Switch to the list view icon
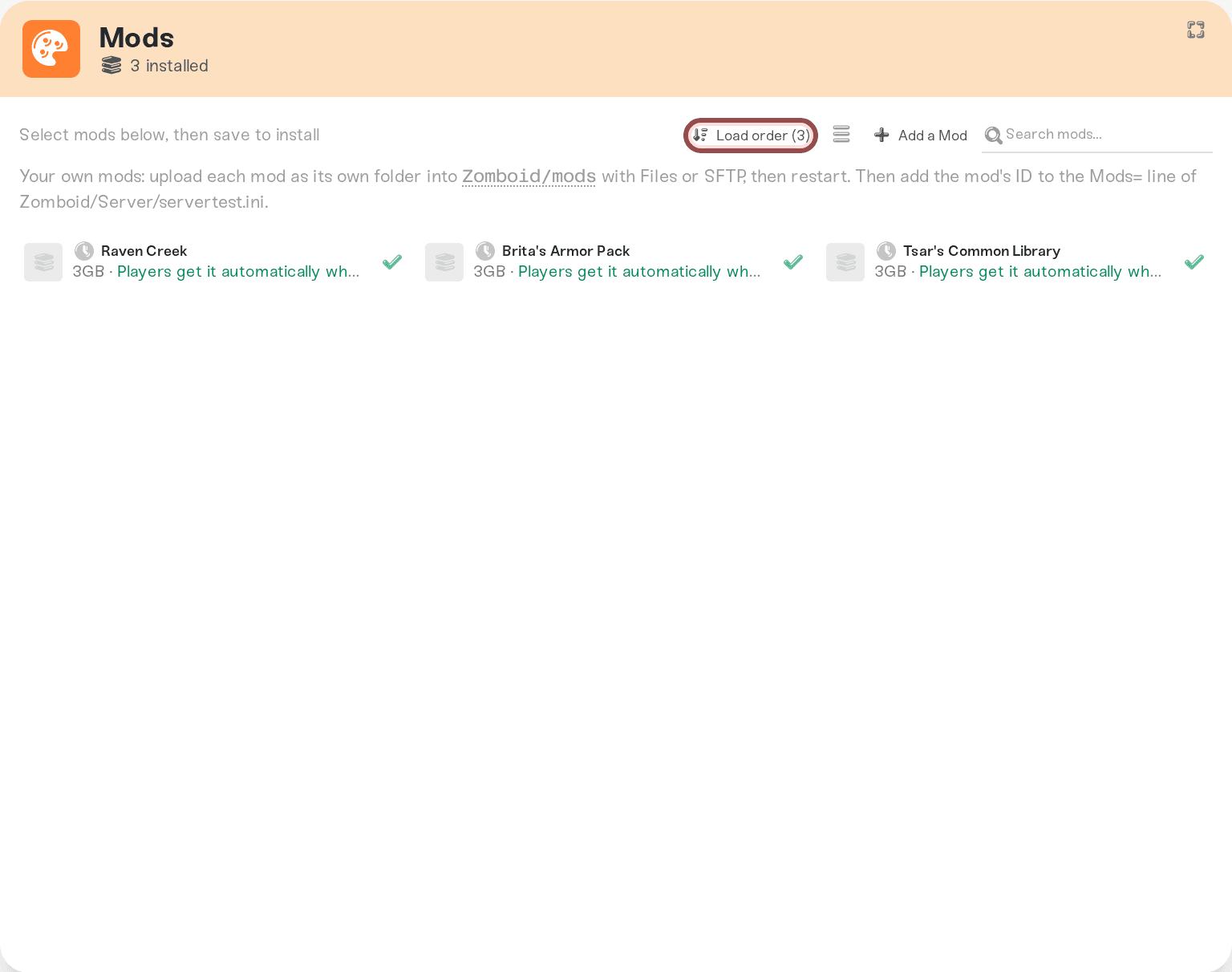 (x=841, y=135)
